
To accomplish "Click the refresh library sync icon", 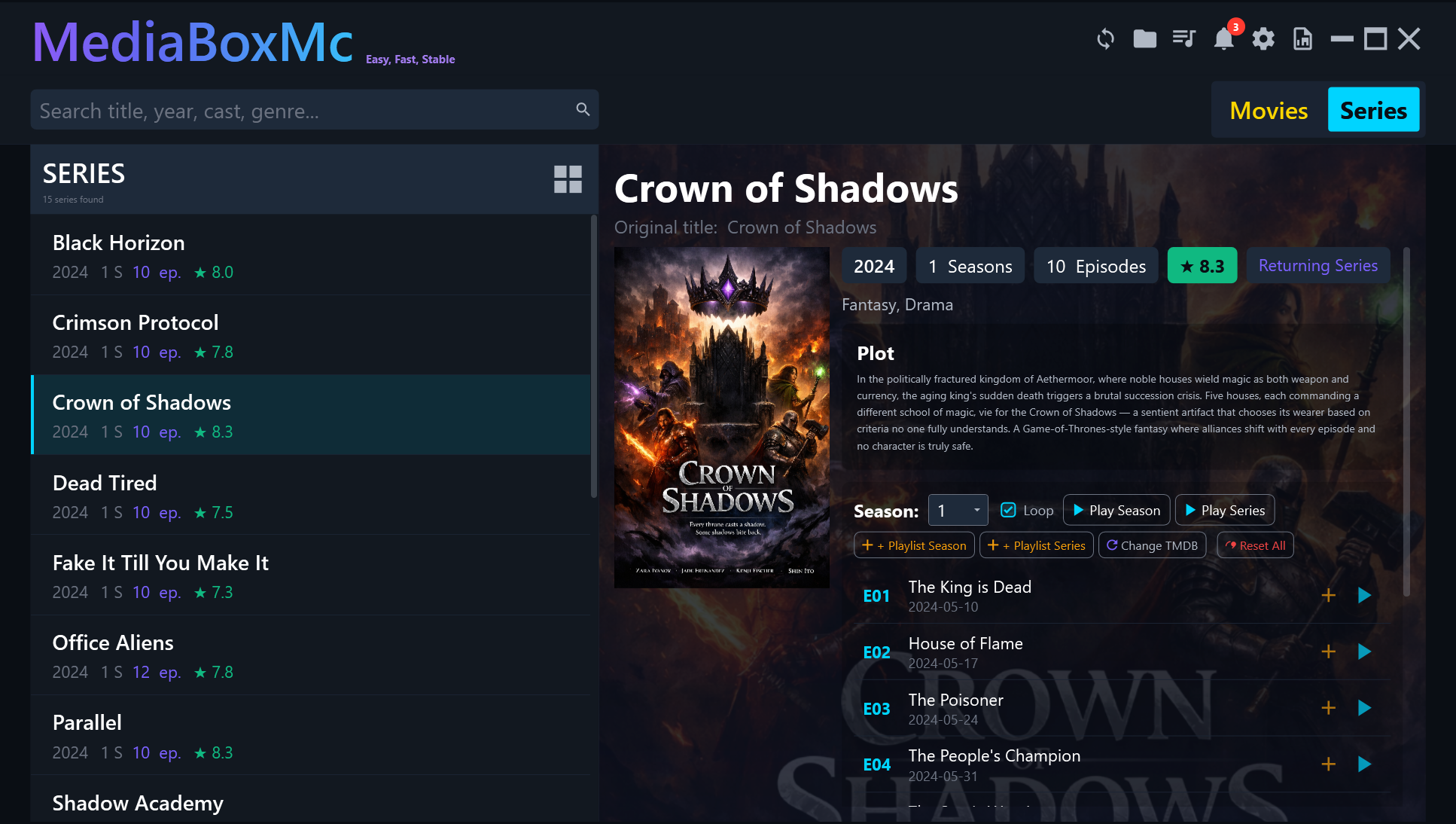I will (x=1105, y=38).
